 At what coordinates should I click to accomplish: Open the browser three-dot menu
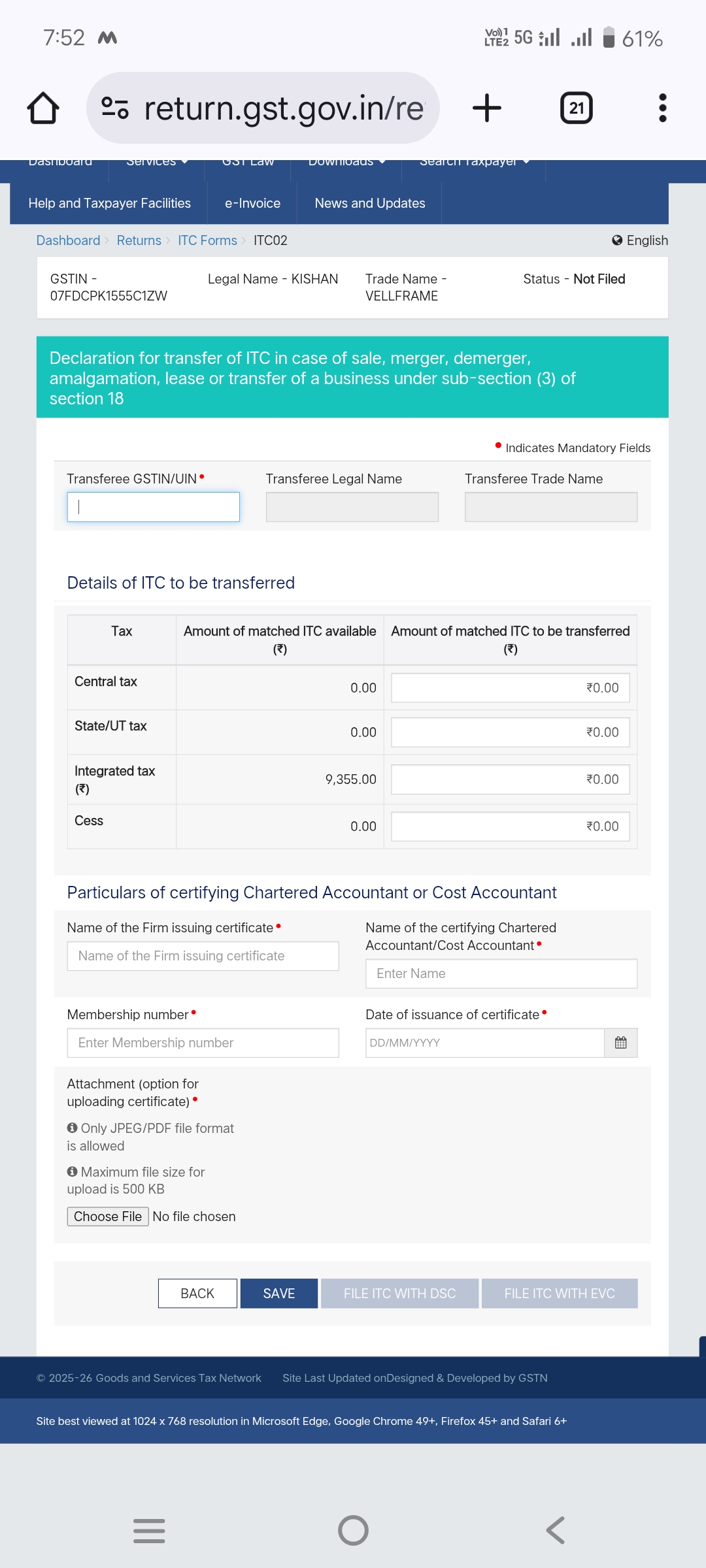[x=662, y=108]
